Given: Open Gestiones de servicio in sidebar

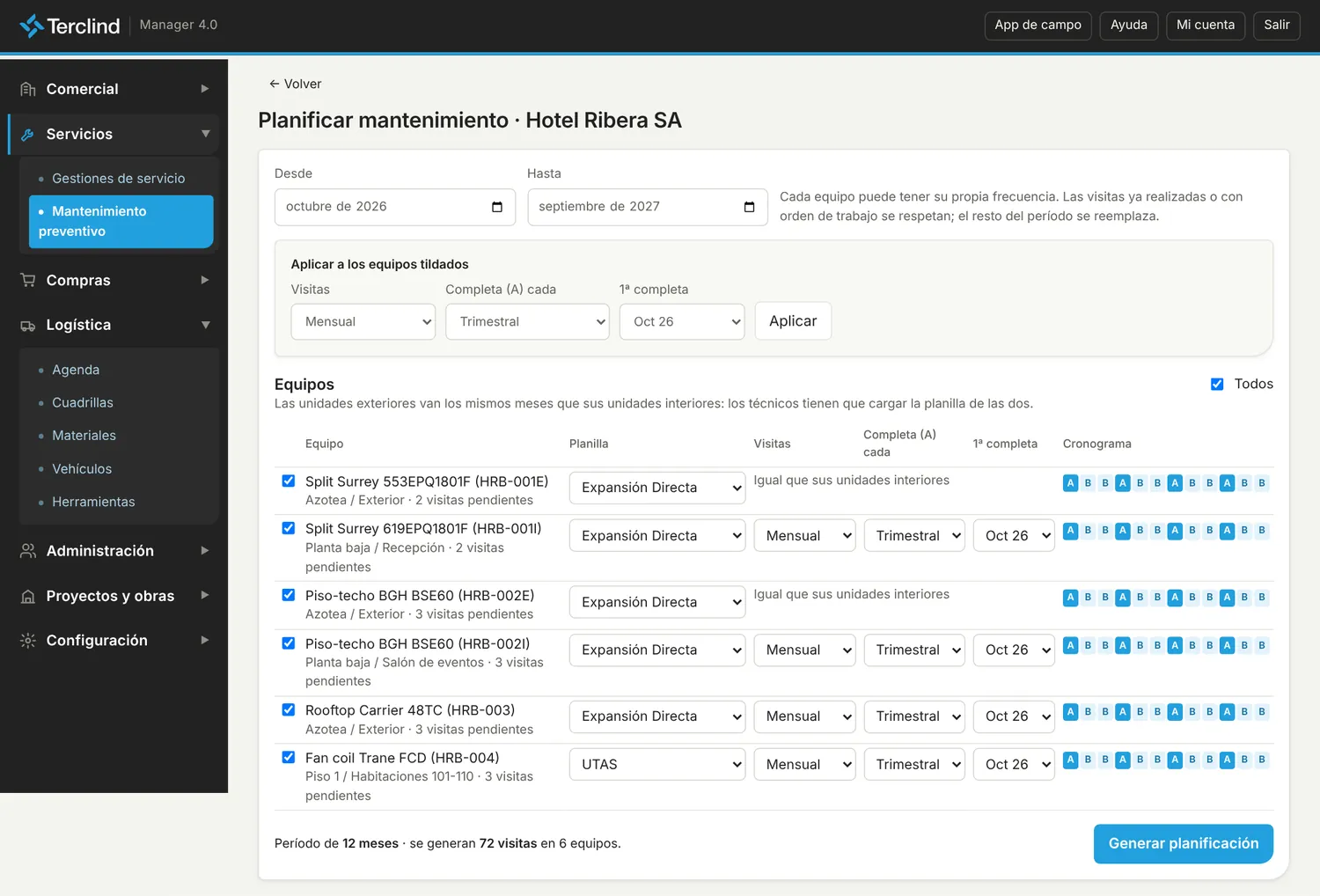Looking at the screenshot, I should point(119,179).
